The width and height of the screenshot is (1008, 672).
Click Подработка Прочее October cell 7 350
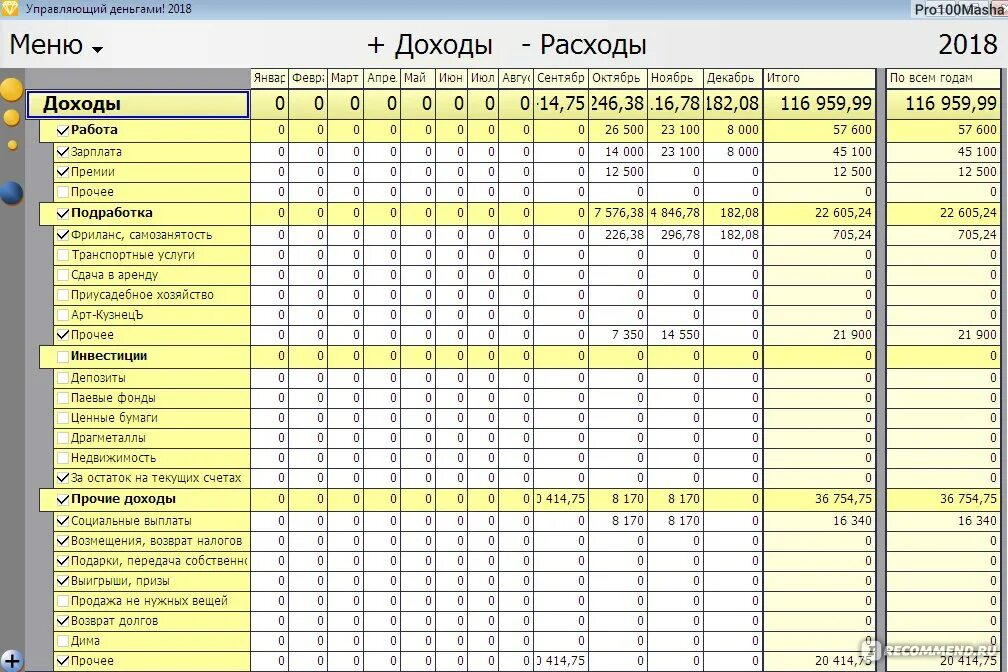[618, 334]
